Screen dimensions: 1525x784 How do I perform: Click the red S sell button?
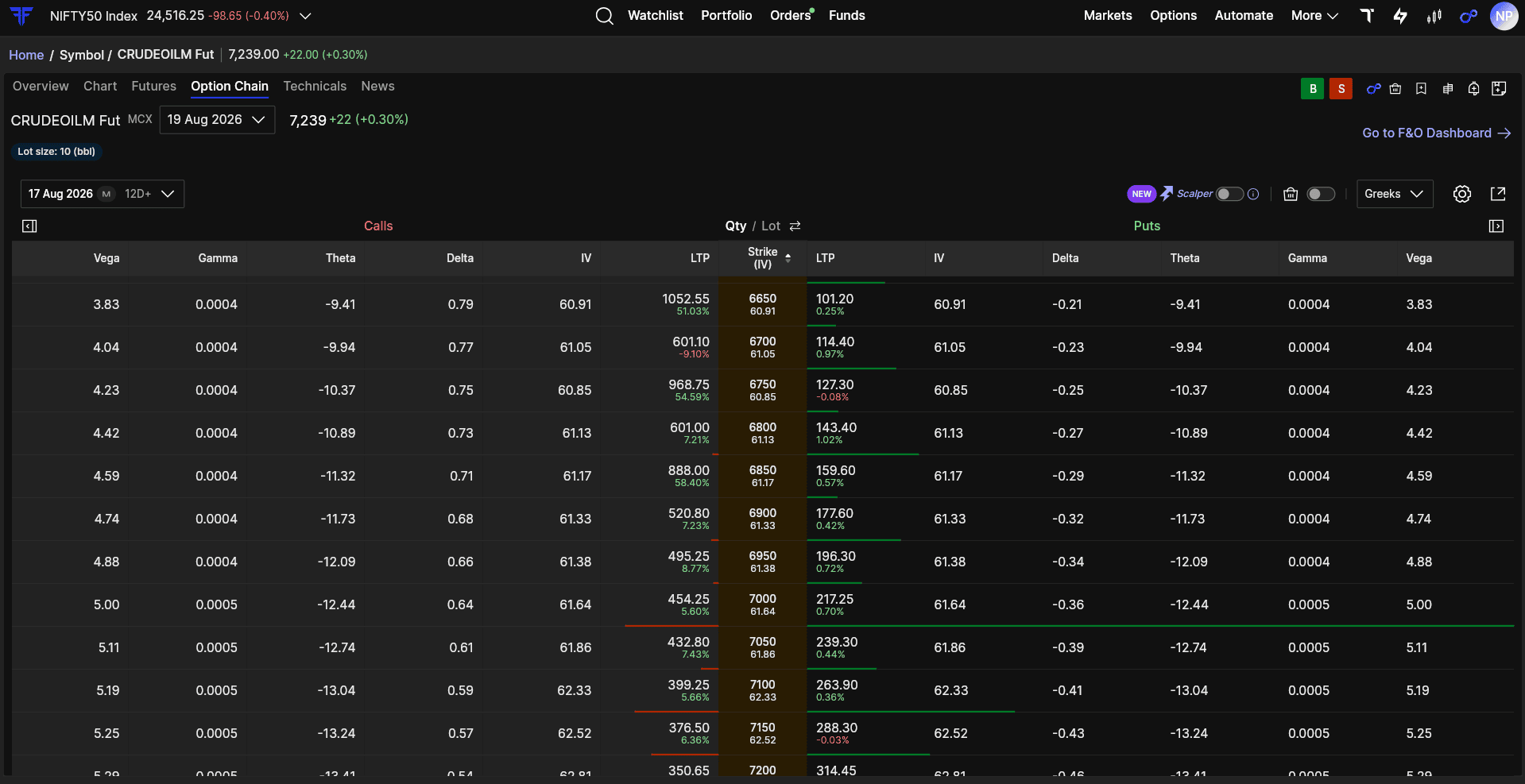(1341, 89)
